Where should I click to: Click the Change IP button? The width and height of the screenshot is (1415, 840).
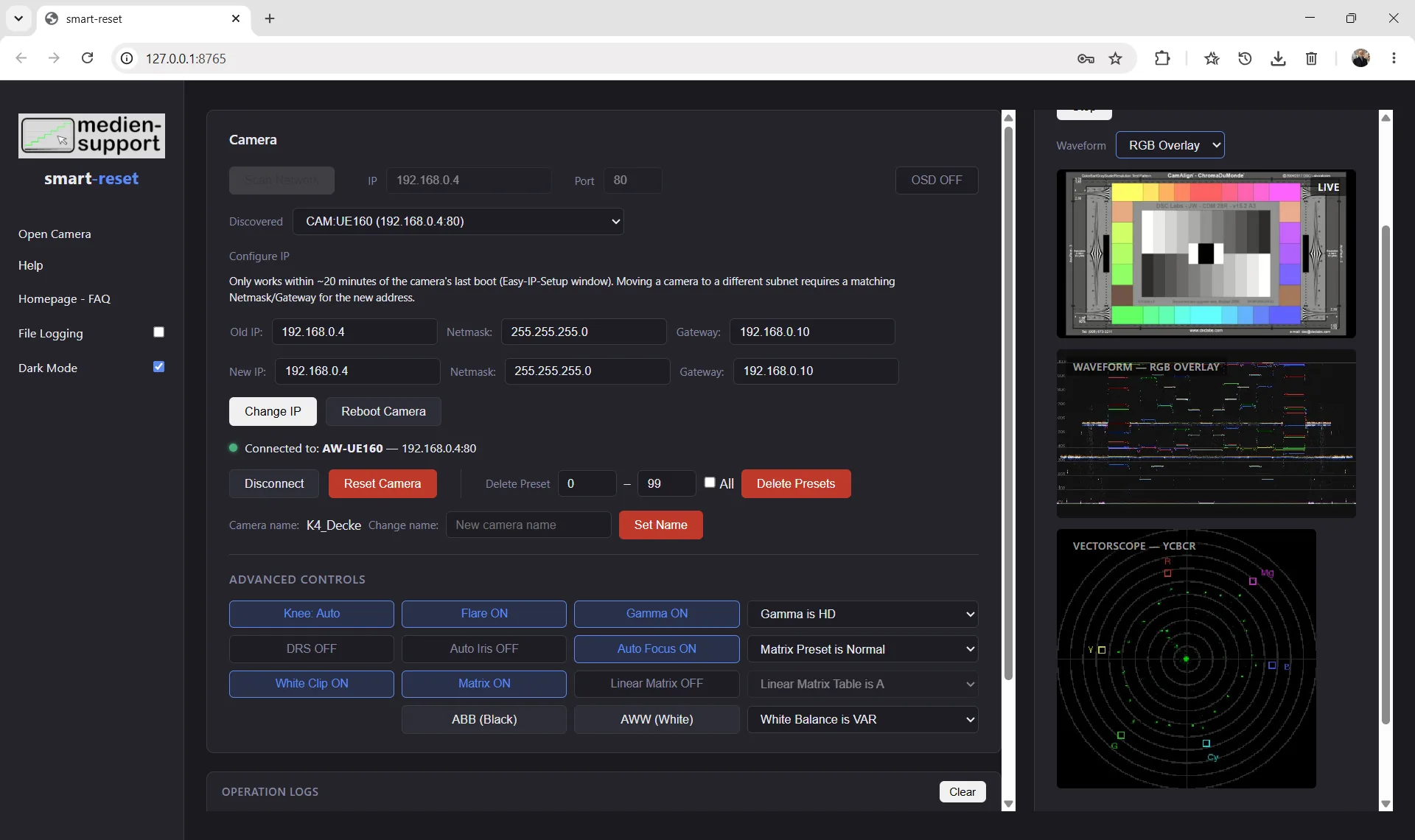(x=273, y=411)
